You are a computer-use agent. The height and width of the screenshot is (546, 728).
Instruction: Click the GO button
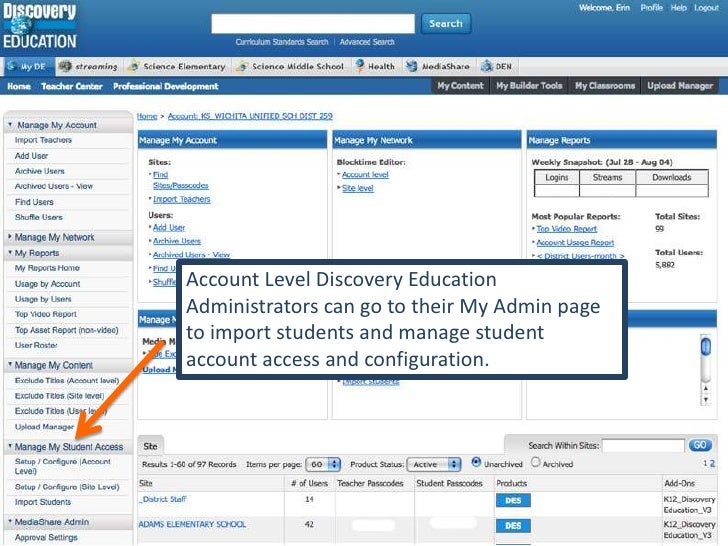700,445
